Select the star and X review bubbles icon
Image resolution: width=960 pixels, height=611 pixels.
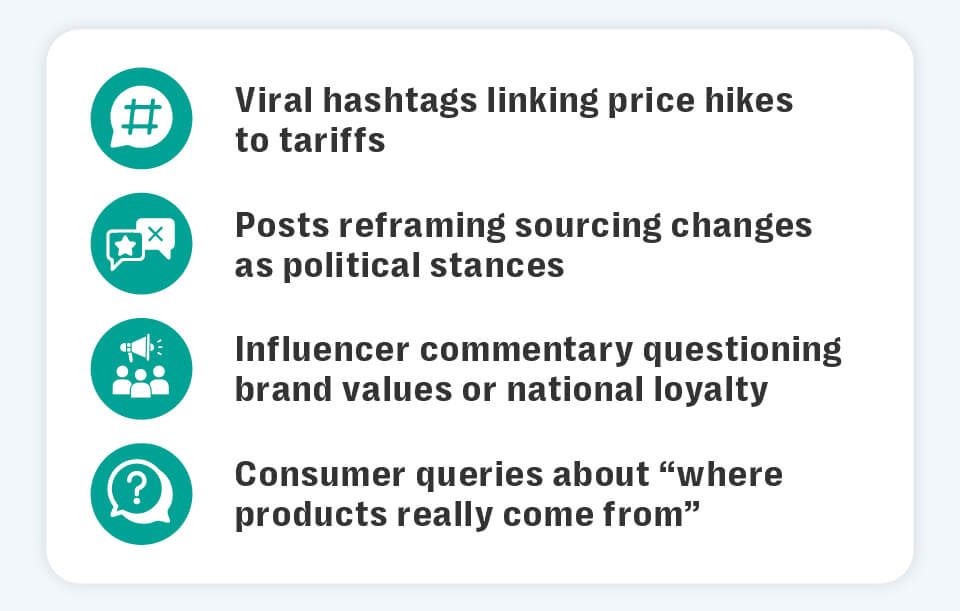141,243
